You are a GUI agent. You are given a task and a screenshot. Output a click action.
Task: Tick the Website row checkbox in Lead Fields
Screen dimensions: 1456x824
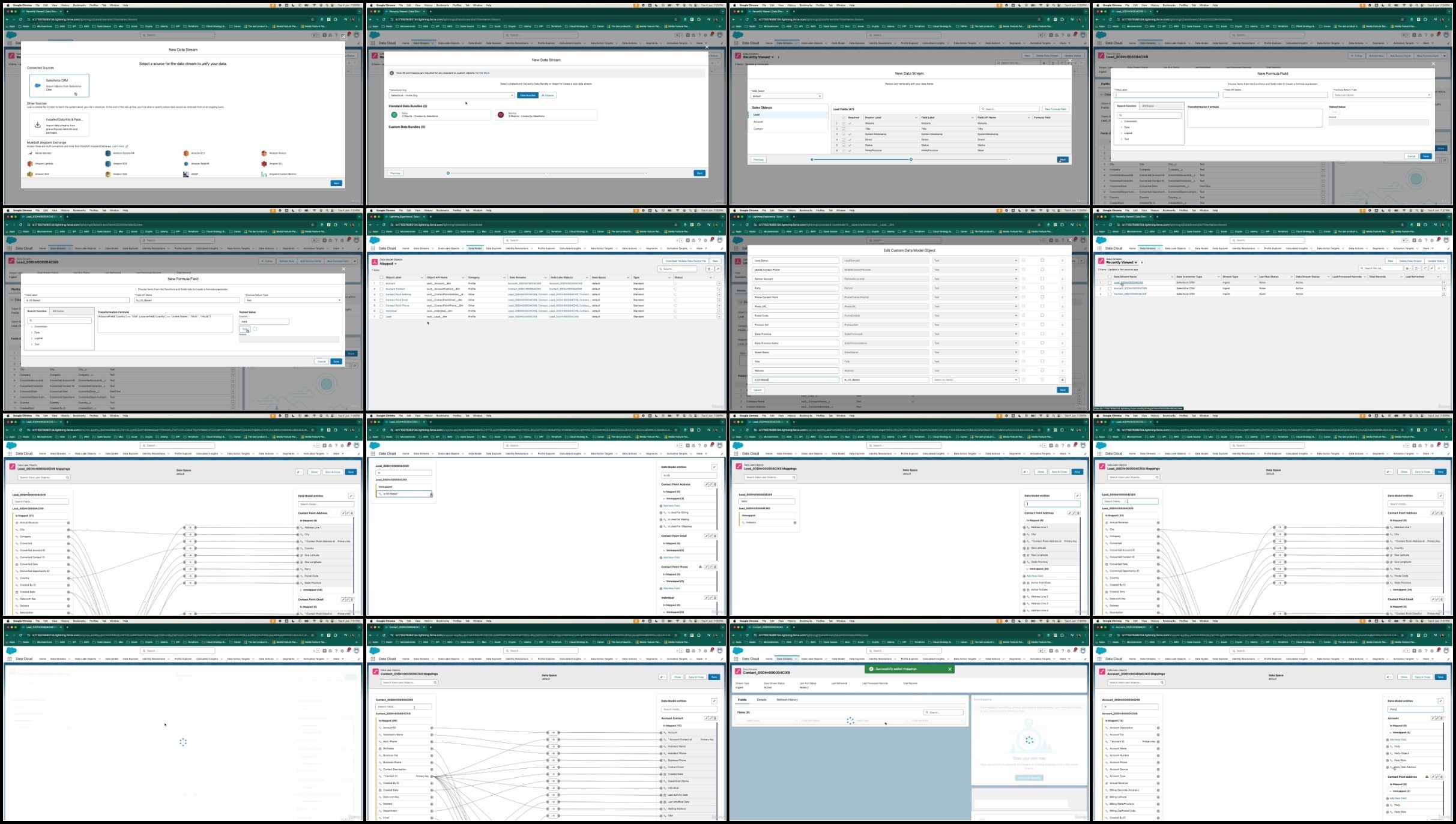(844, 123)
